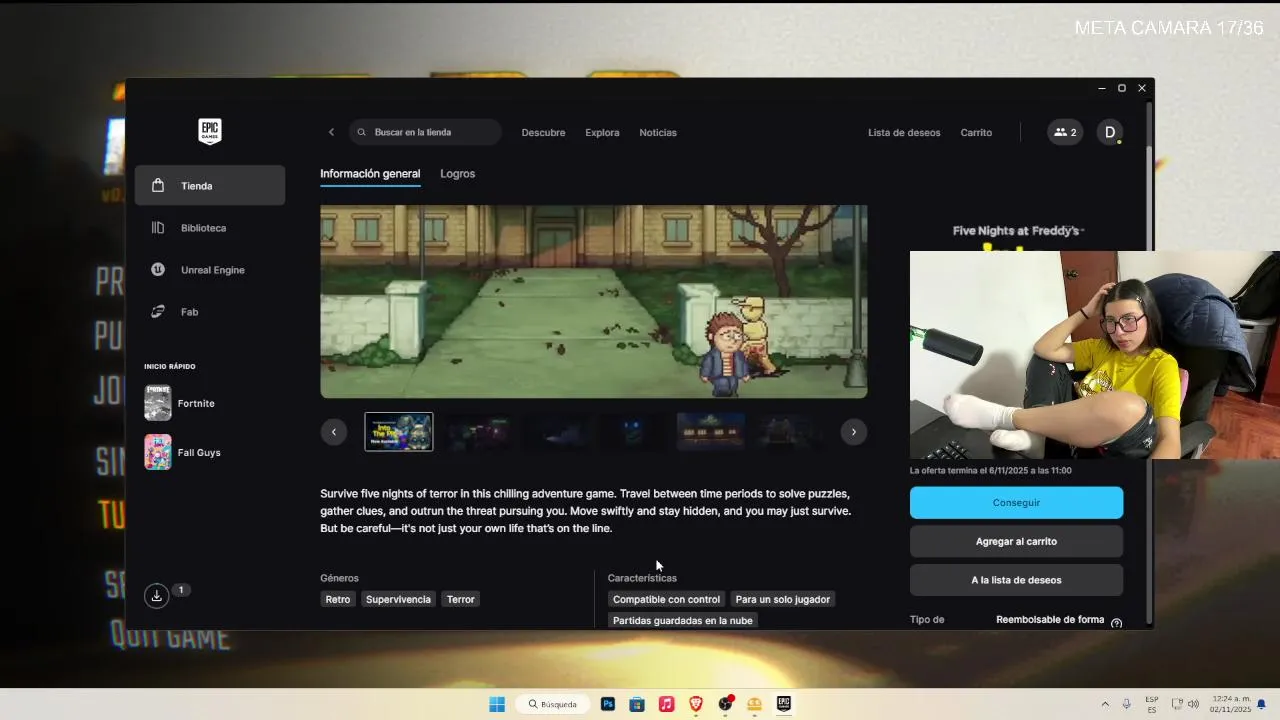The width and height of the screenshot is (1280, 720).
Task: Open Epic Games Launcher taskbar icon
Action: 784,704
